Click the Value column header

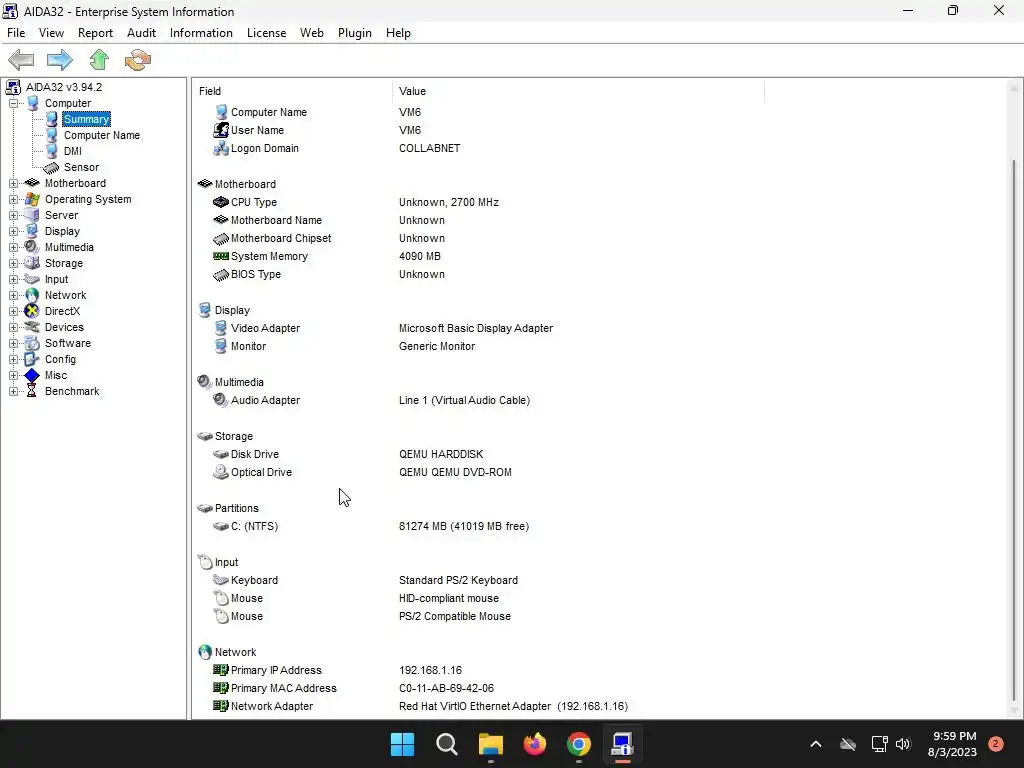point(578,91)
